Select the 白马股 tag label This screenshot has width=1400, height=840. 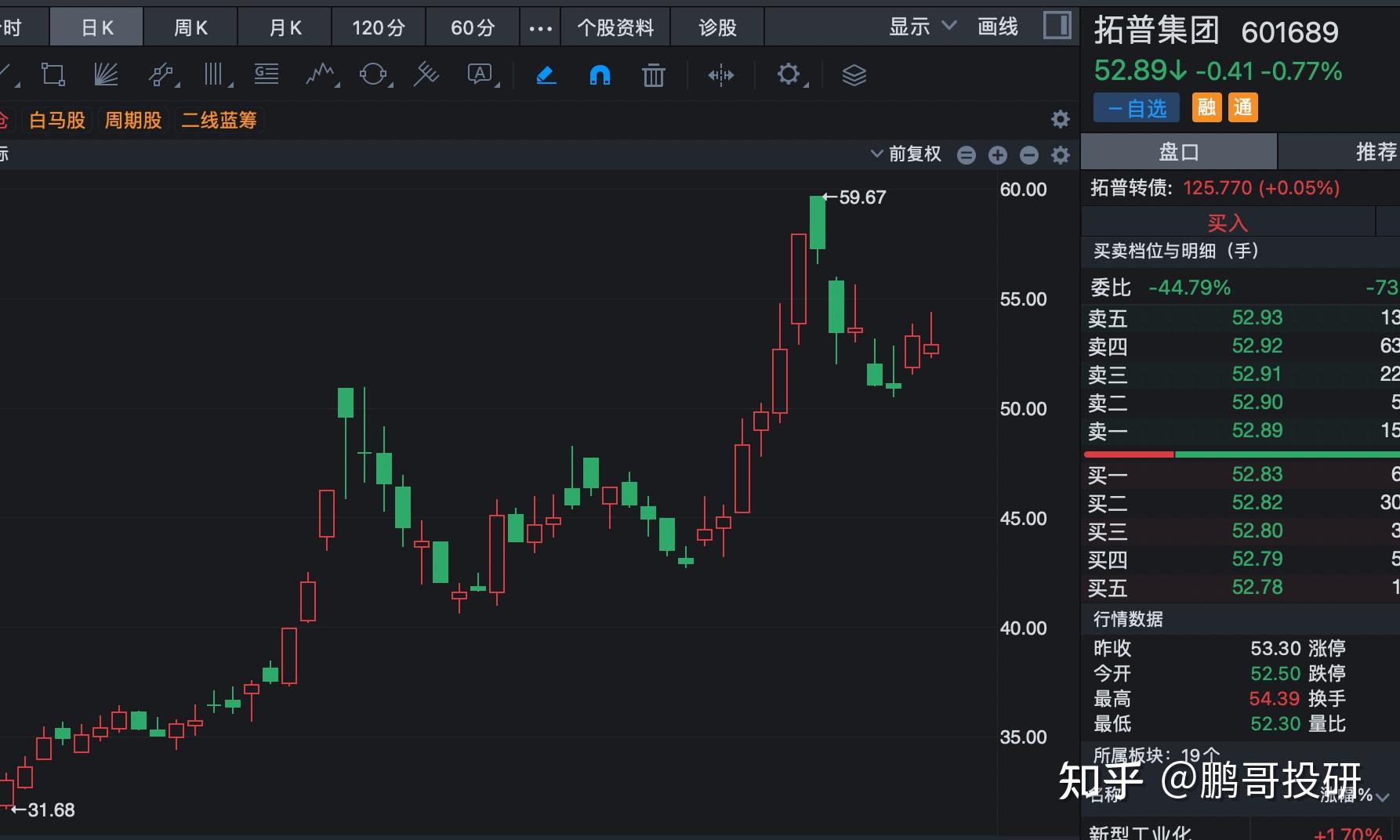[x=56, y=119]
